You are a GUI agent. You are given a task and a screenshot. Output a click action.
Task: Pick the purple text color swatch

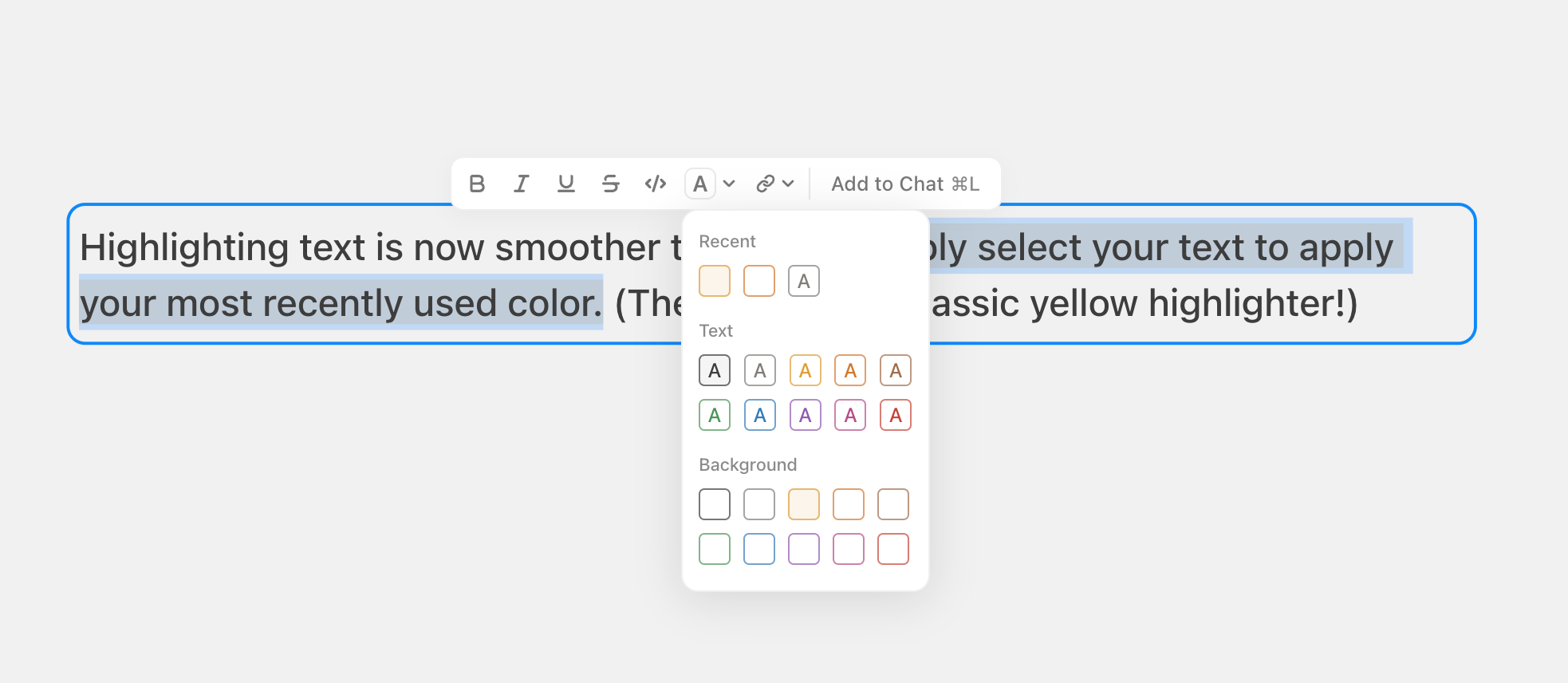[804, 414]
